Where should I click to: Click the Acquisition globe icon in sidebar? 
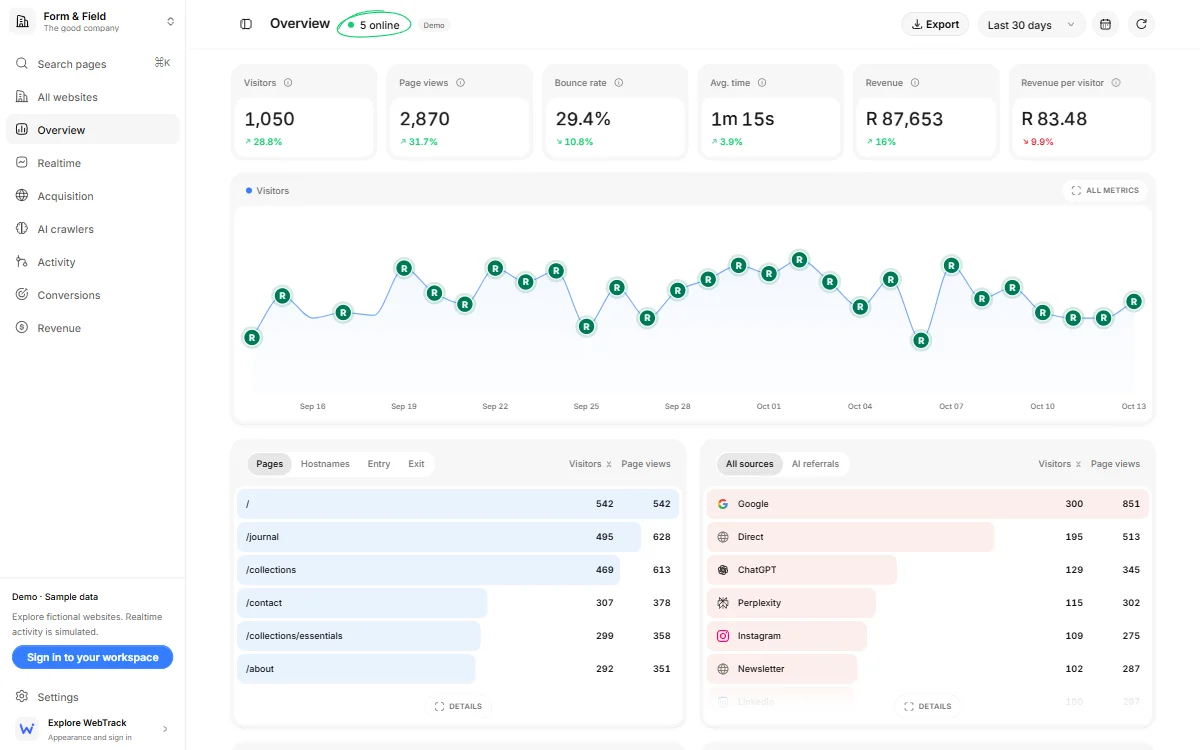22,196
